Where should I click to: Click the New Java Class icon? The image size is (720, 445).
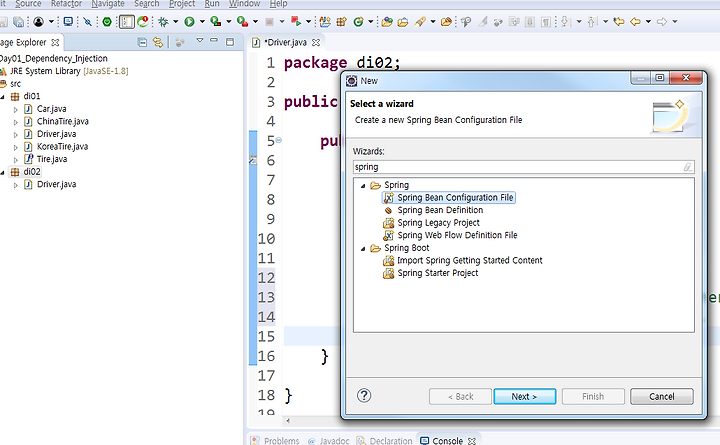359,22
